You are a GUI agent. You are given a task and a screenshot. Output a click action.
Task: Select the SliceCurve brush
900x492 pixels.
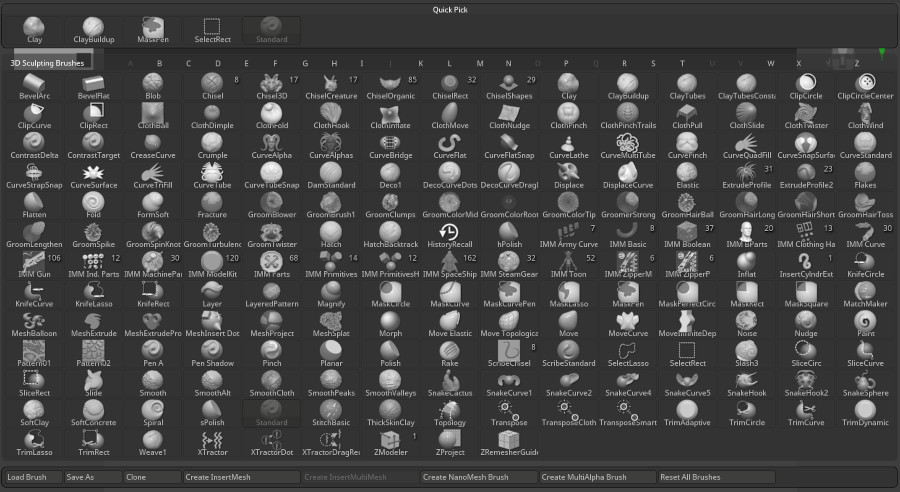click(865, 354)
